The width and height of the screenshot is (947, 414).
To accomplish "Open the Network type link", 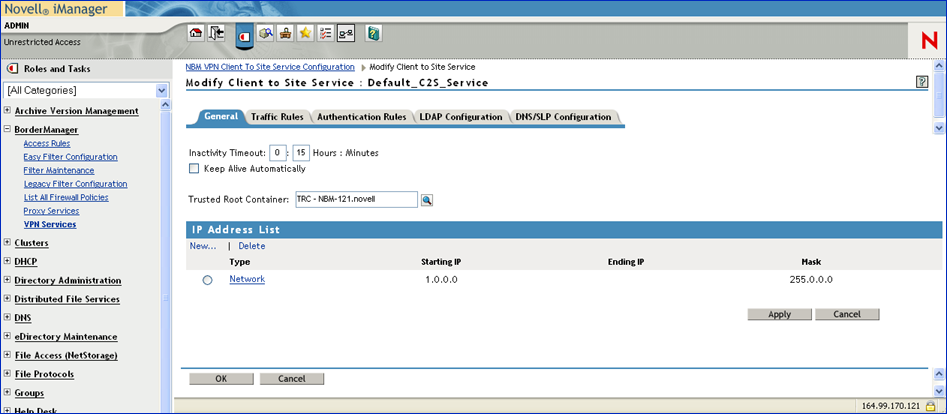I will click(x=247, y=279).
